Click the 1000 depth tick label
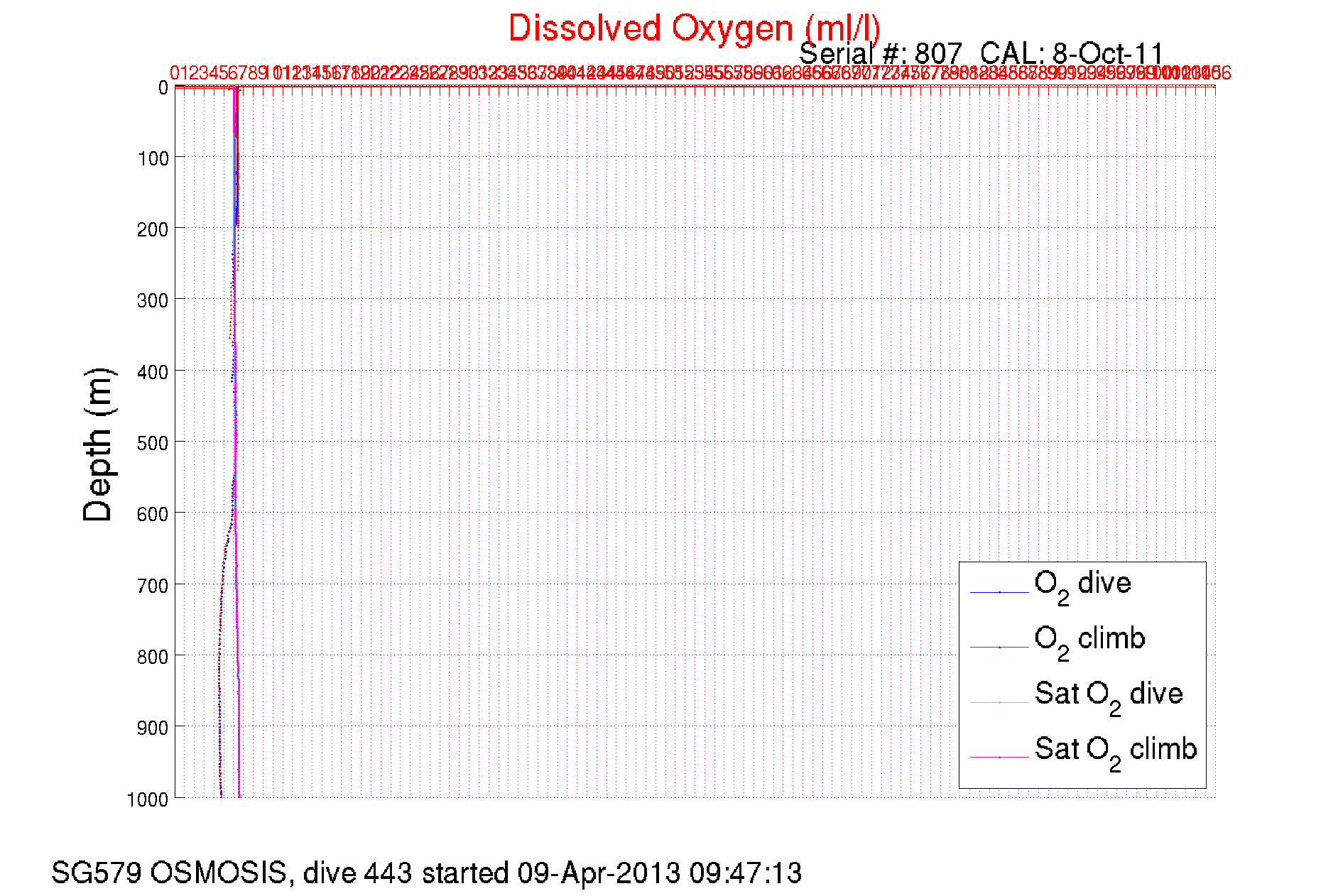The image size is (1343, 896). [148, 799]
